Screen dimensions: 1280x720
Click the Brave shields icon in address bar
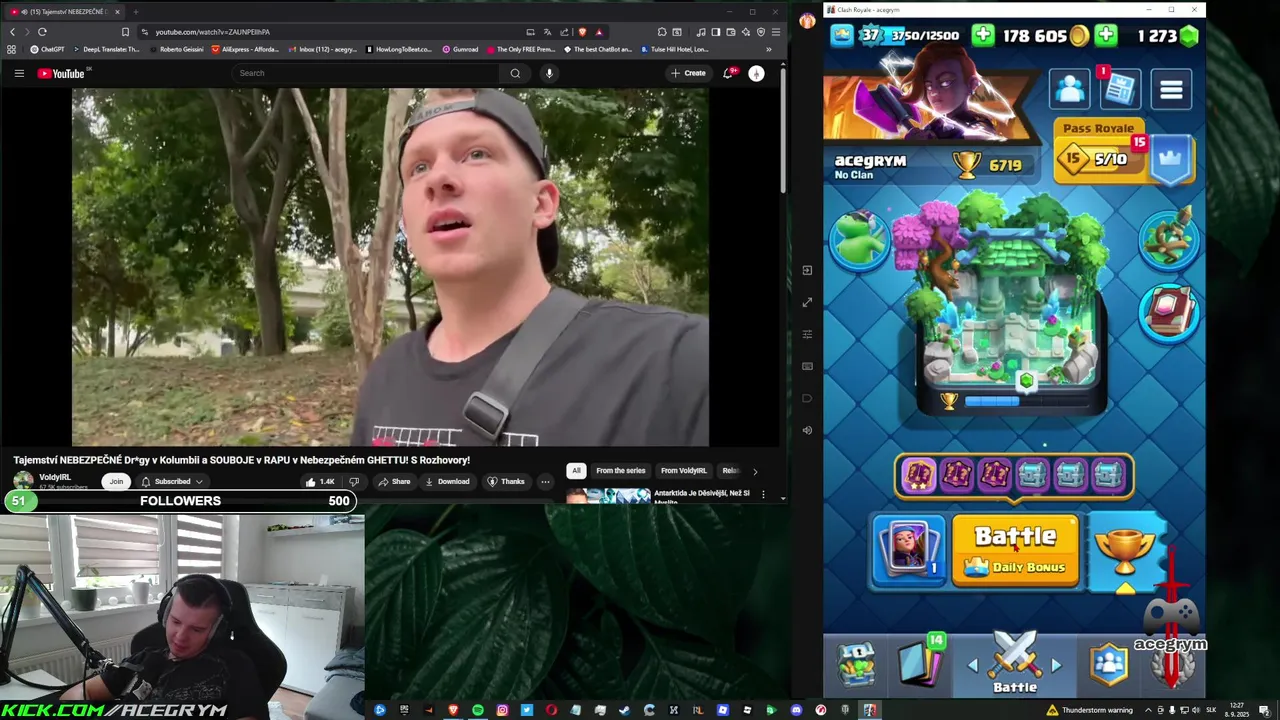pos(582,32)
